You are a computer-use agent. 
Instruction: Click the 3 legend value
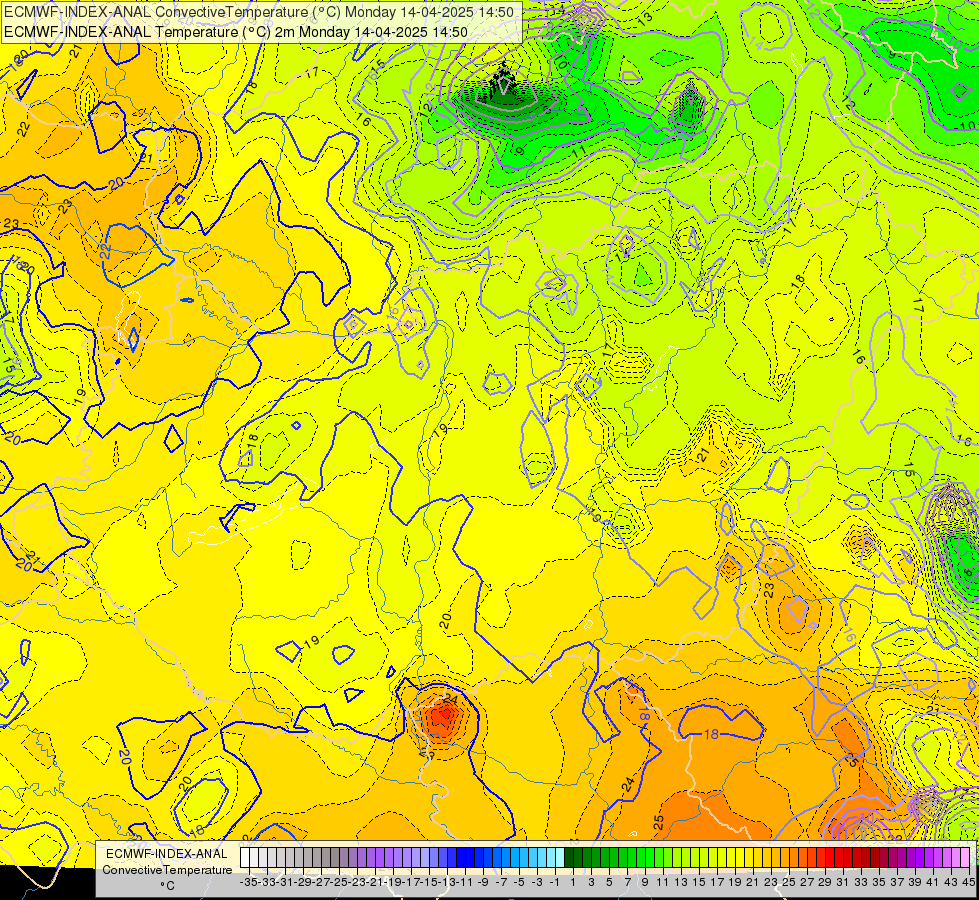click(x=591, y=882)
